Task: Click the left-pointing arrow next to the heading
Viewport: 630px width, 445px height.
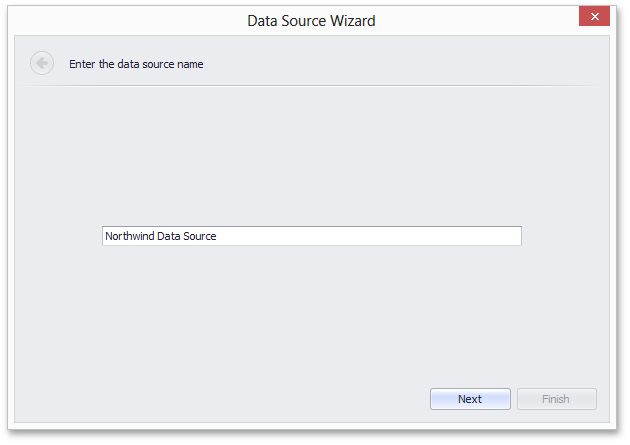Action: pyautogui.click(x=42, y=63)
